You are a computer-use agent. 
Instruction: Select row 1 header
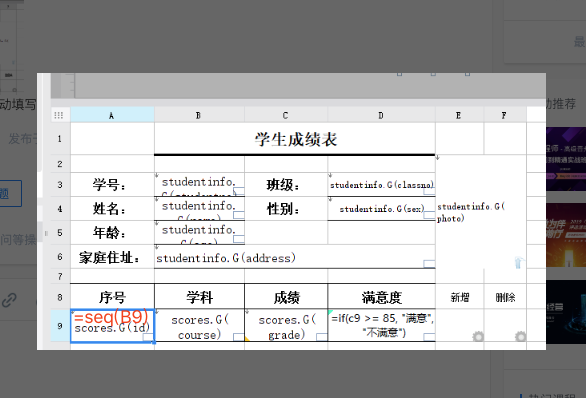[x=60, y=139]
